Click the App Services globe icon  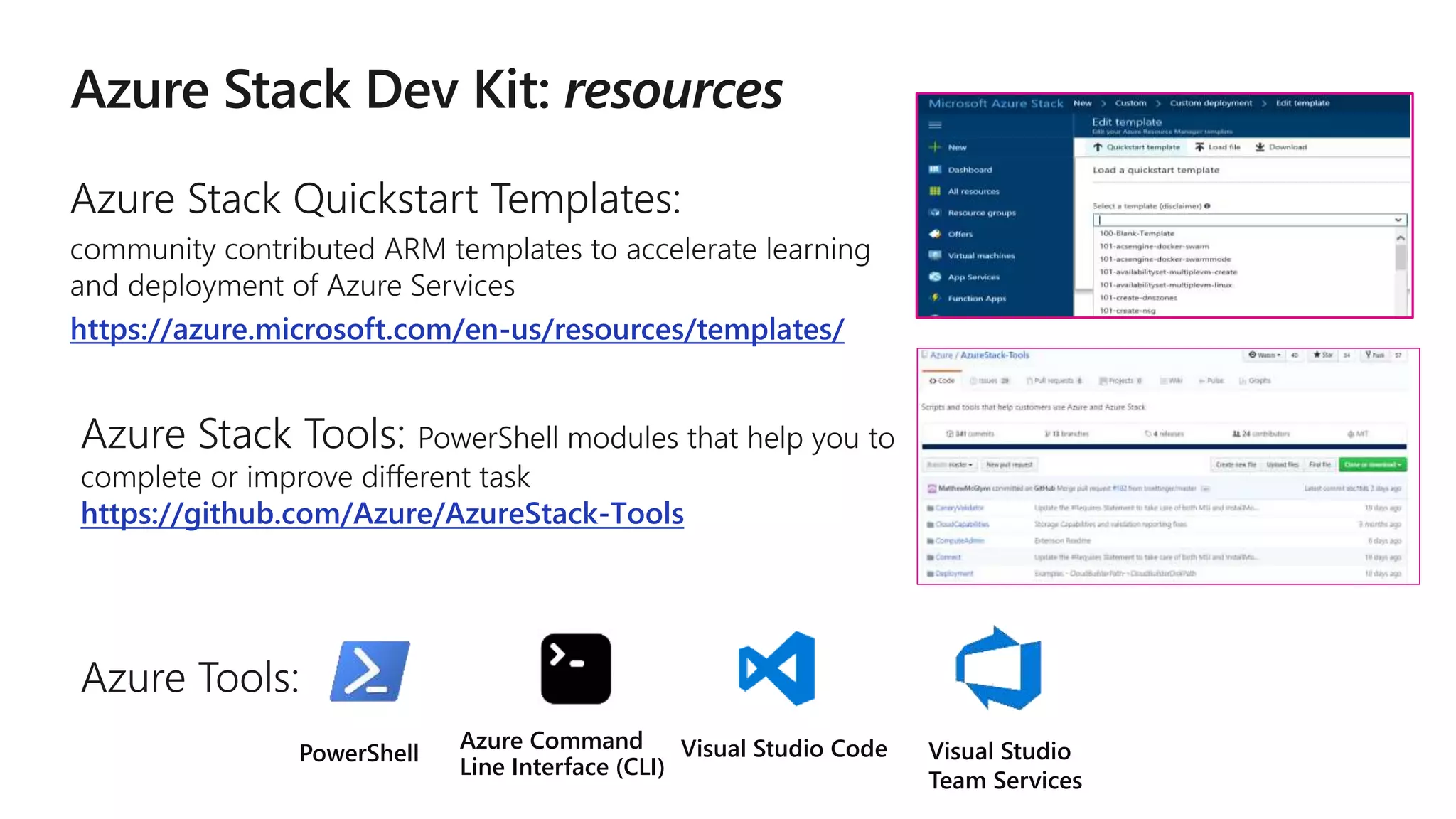pos(935,277)
